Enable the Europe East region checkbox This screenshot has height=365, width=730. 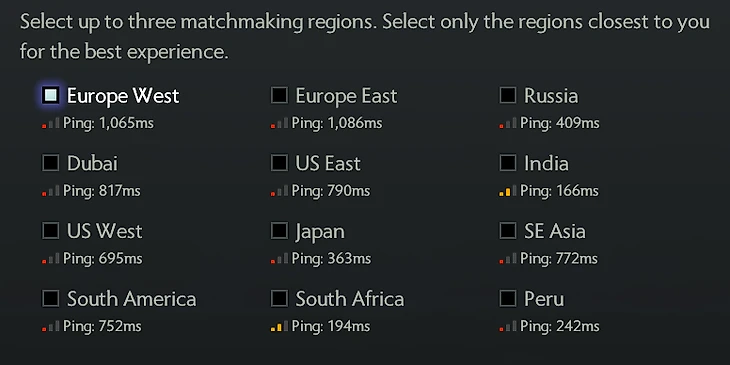(x=279, y=95)
